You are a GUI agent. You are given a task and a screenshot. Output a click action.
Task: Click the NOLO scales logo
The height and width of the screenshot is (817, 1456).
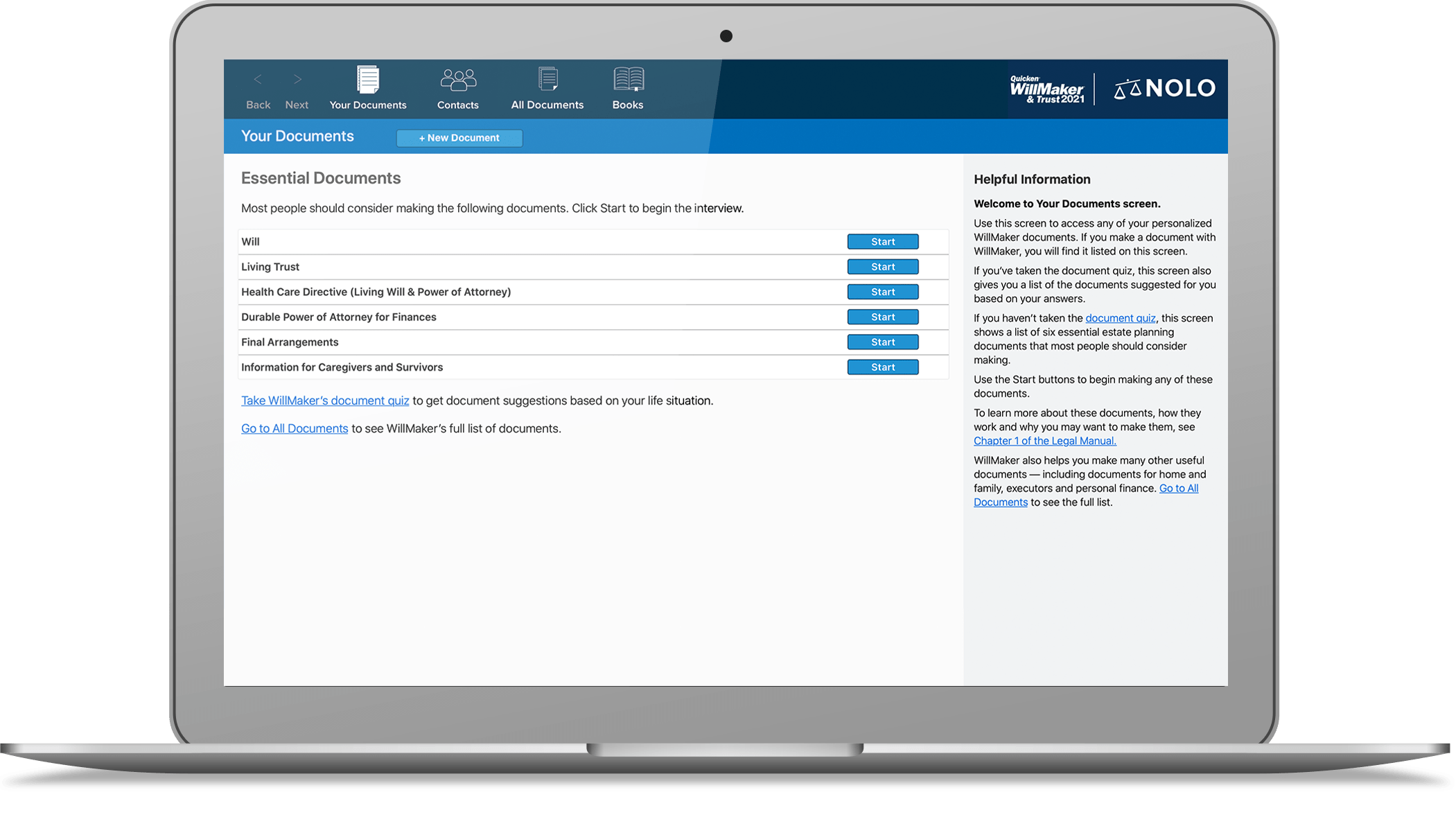point(1164,89)
